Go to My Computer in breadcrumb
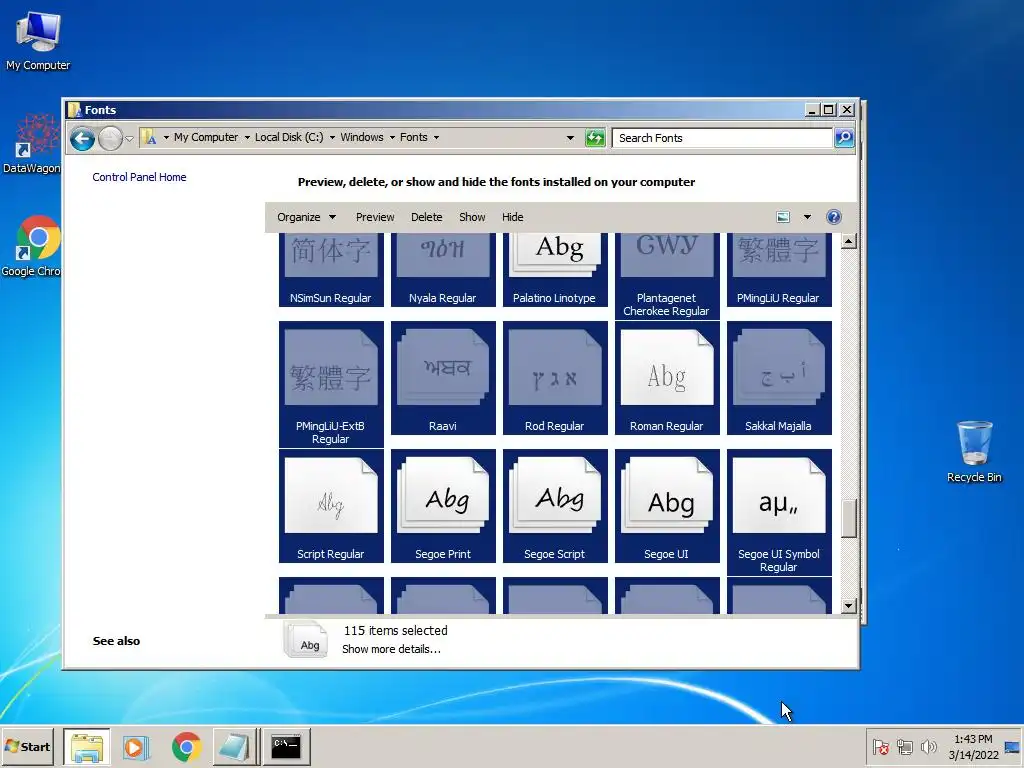Screen dimensions: 1024x768 tap(206, 137)
